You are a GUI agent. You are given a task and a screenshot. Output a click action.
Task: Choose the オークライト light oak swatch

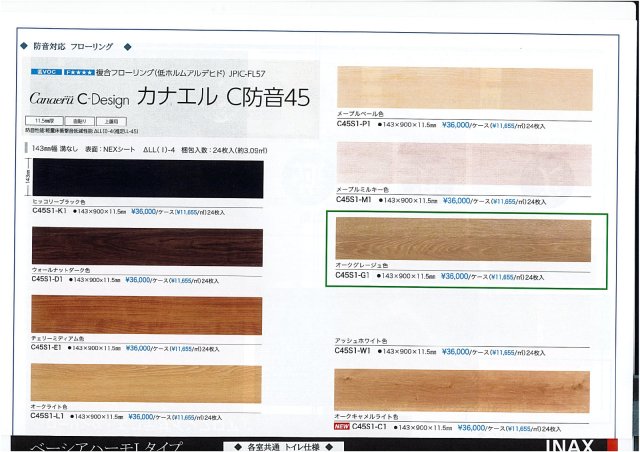146,383
